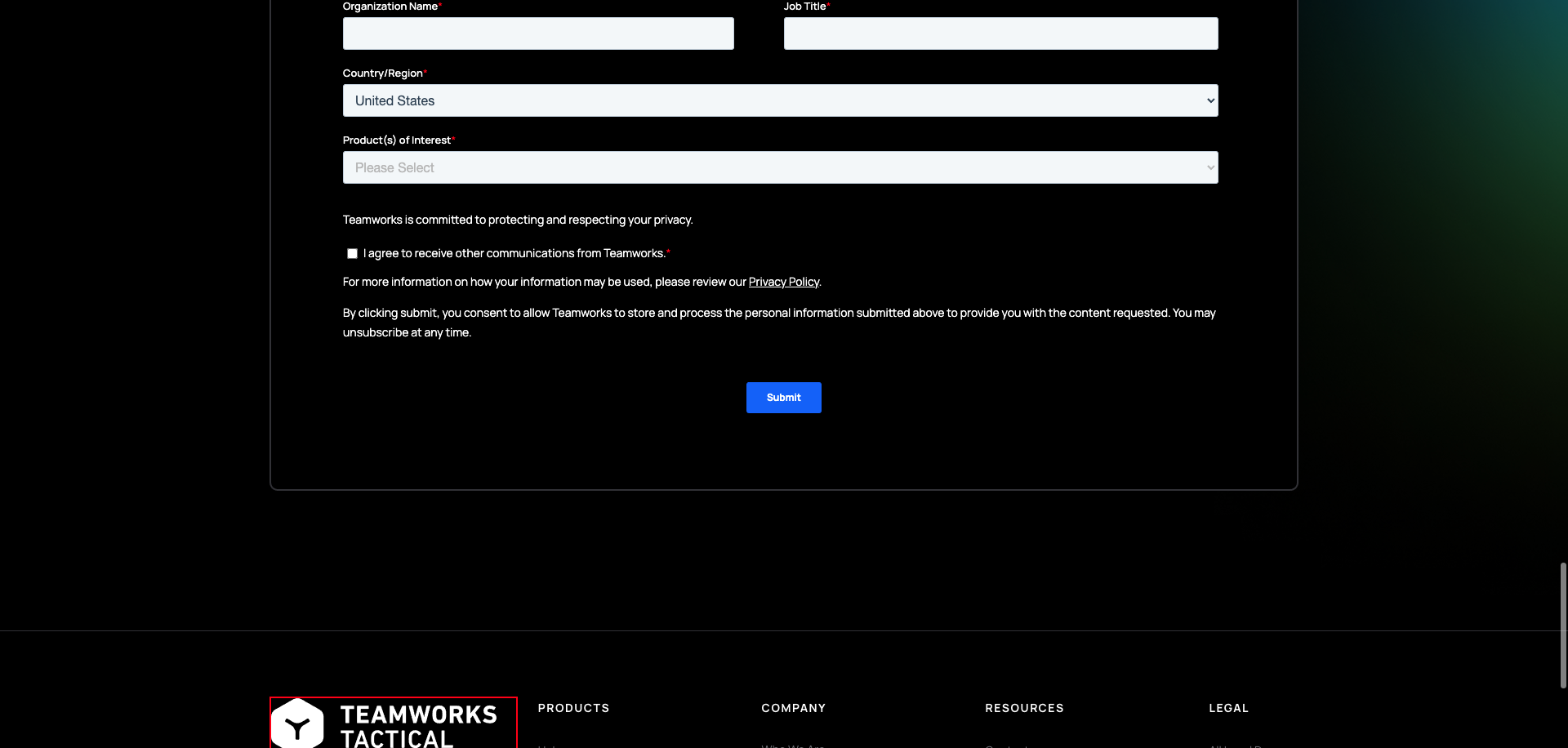Image resolution: width=1568 pixels, height=748 pixels.
Task: Click the PRODUCTS footer heading
Action: click(573, 708)
